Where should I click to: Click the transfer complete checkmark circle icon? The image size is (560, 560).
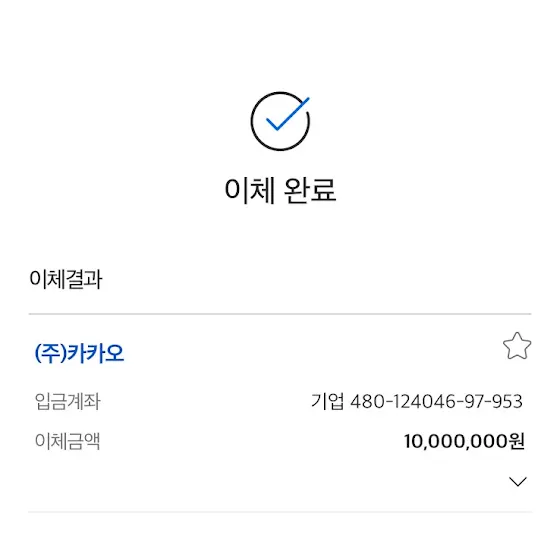click(x=280, y=121)
